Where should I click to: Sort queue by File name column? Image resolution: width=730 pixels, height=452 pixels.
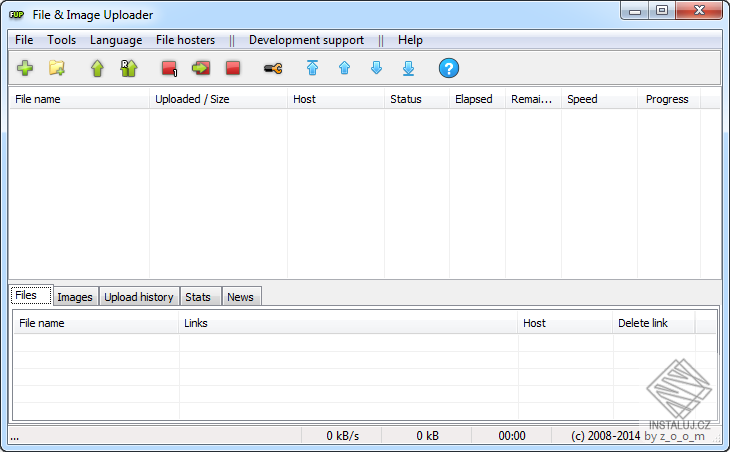79,99
